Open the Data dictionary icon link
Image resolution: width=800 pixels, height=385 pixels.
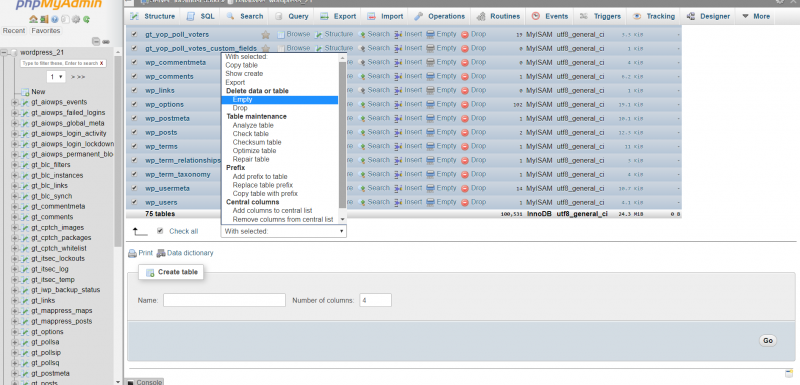point(161,253)
